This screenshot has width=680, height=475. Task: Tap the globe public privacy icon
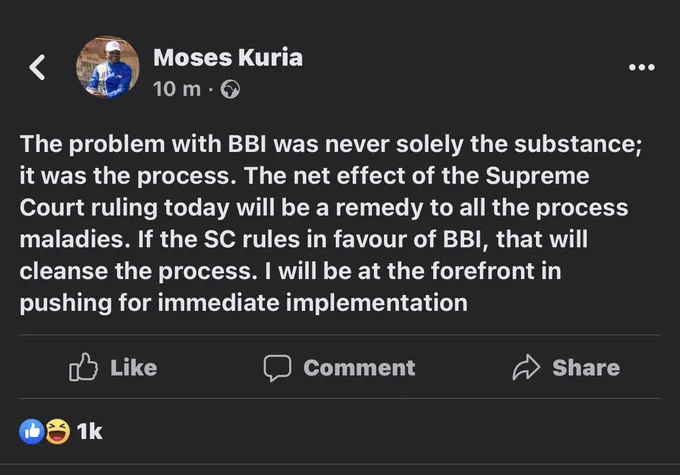pyautogui.click(x=230, y=89)
